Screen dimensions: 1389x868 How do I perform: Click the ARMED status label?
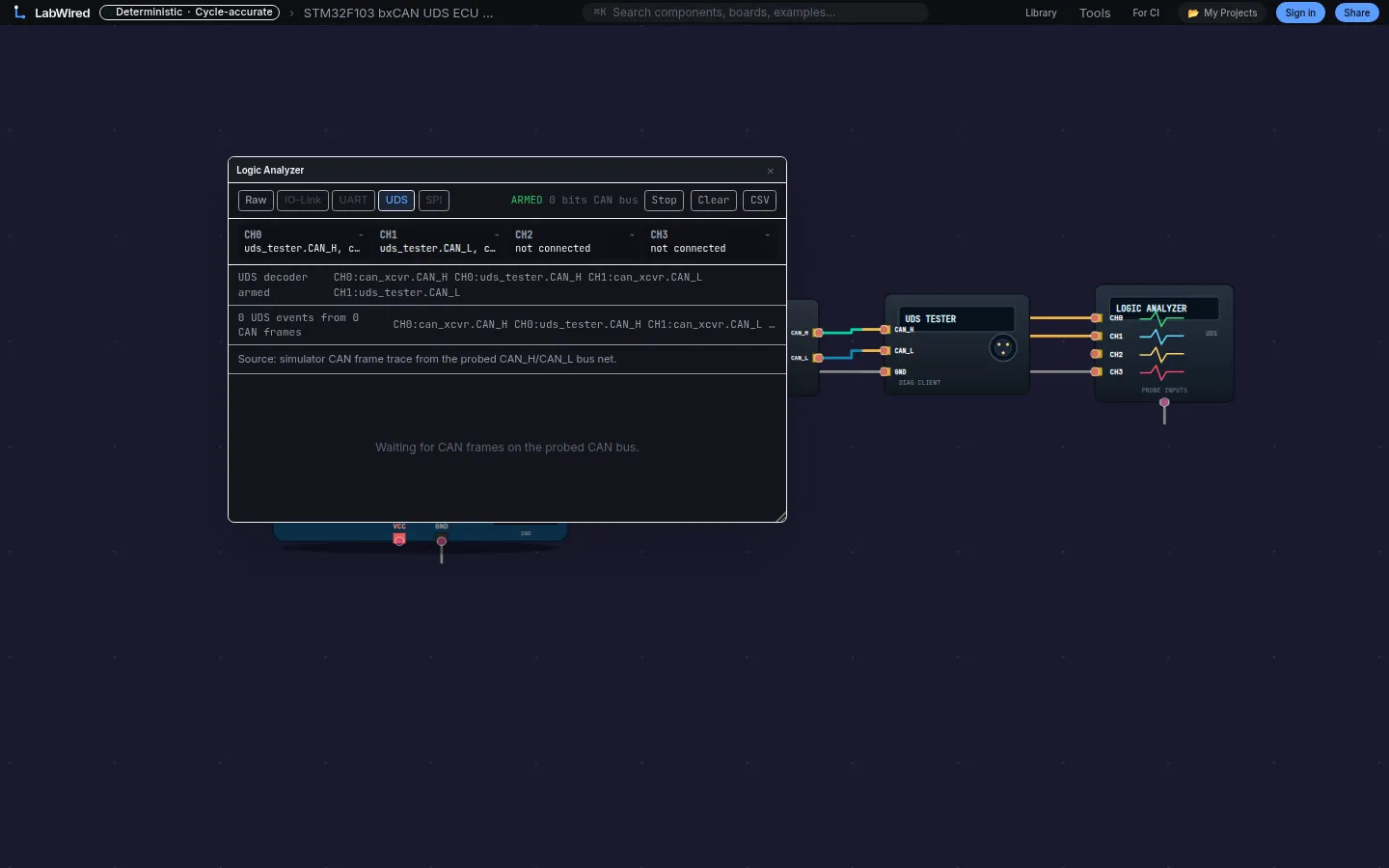point(527,201)
